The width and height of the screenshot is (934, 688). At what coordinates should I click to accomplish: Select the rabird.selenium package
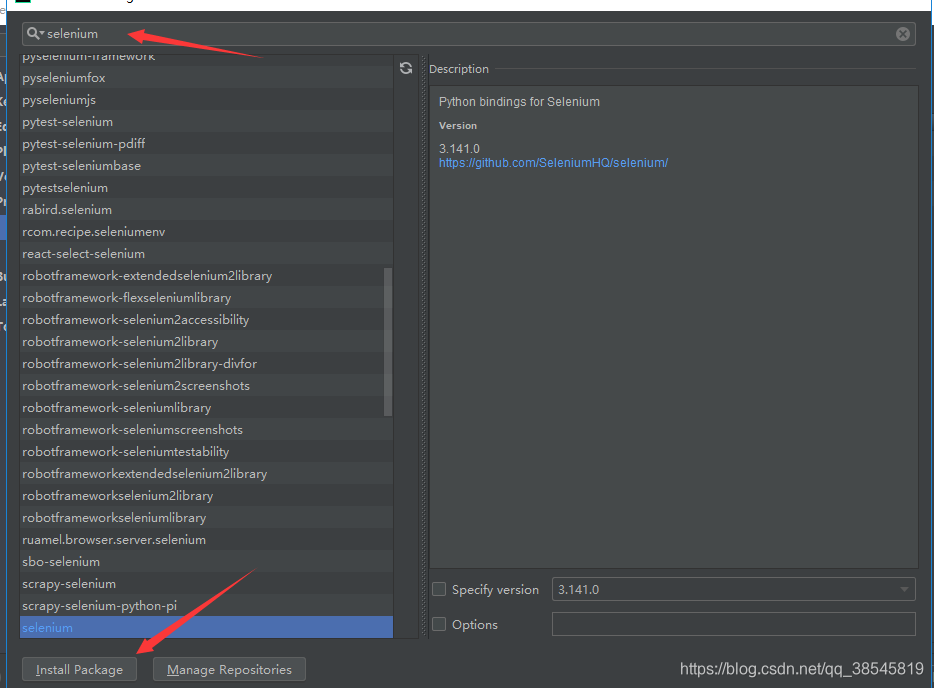[206, 210]
